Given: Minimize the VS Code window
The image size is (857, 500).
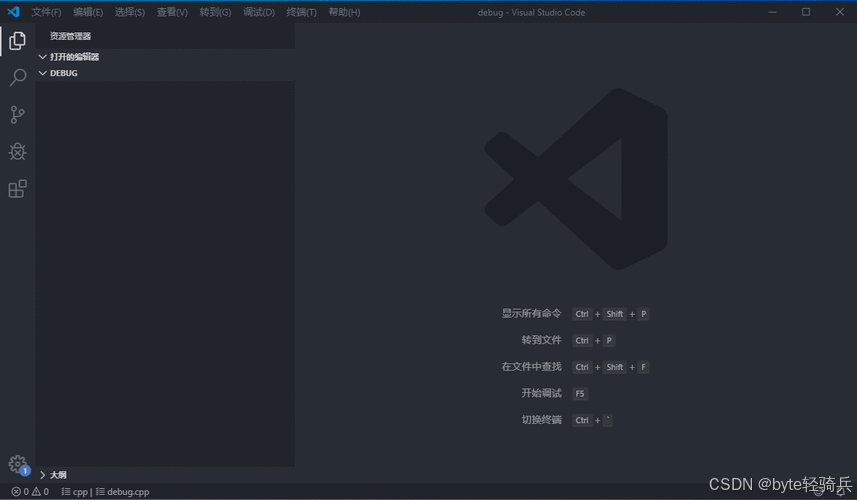Looking at the screenshot, I should point(772,12).
